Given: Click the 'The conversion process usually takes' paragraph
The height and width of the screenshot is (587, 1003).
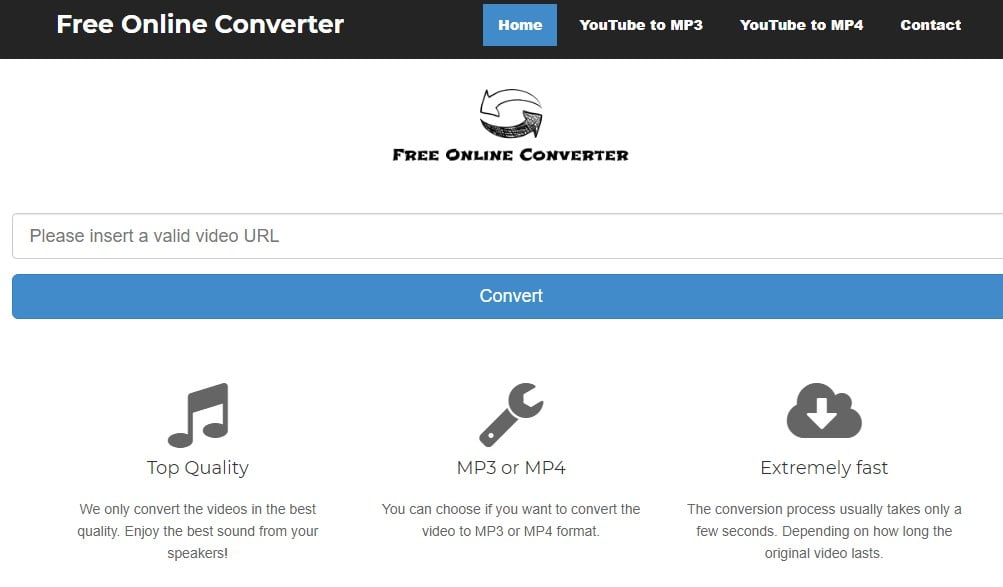Looking at the screenshot, I should point(824,531).
